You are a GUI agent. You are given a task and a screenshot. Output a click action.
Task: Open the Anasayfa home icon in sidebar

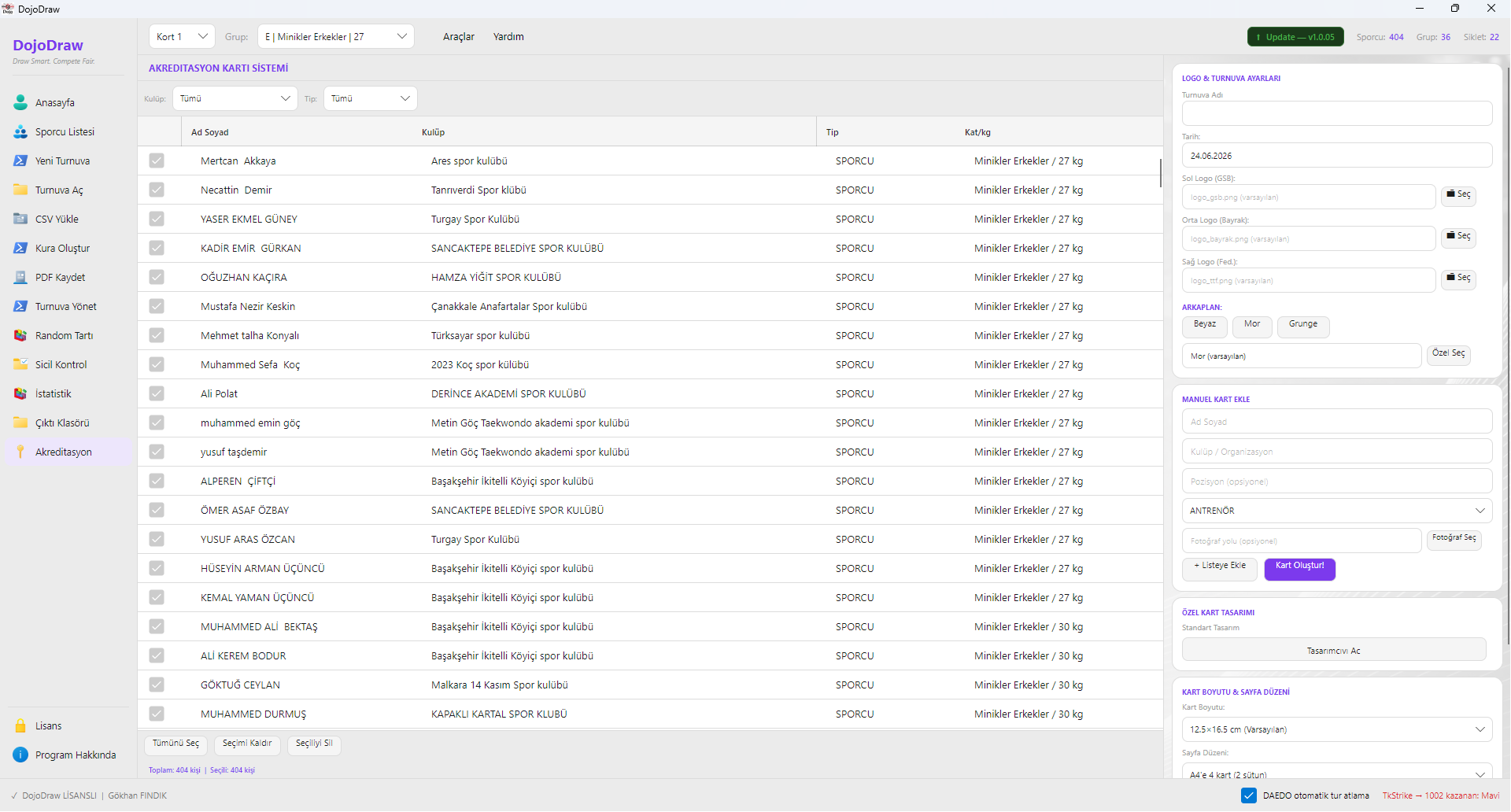[20, 102]
